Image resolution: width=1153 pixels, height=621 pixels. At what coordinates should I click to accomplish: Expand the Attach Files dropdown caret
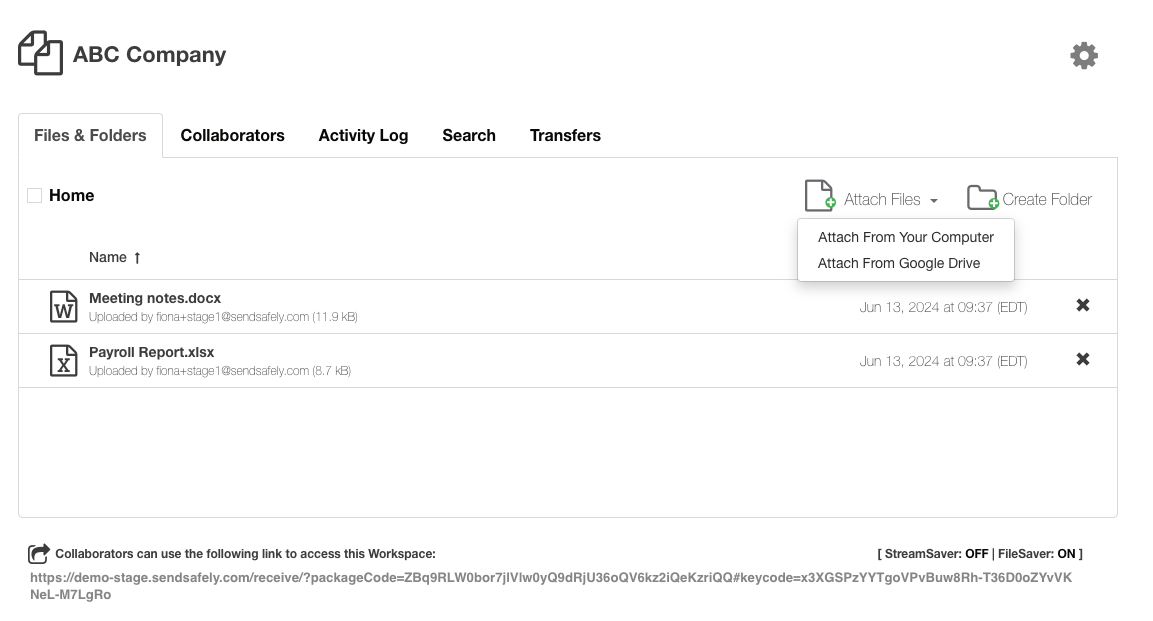(x=933, y=201)
